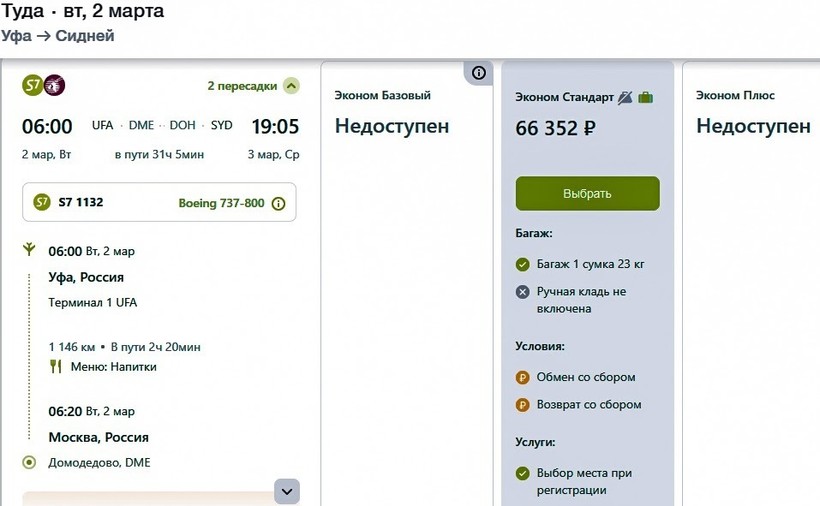
Task: Click the green suitcase baggage icon
Action: pyautogui.click(x=646, y=97)
